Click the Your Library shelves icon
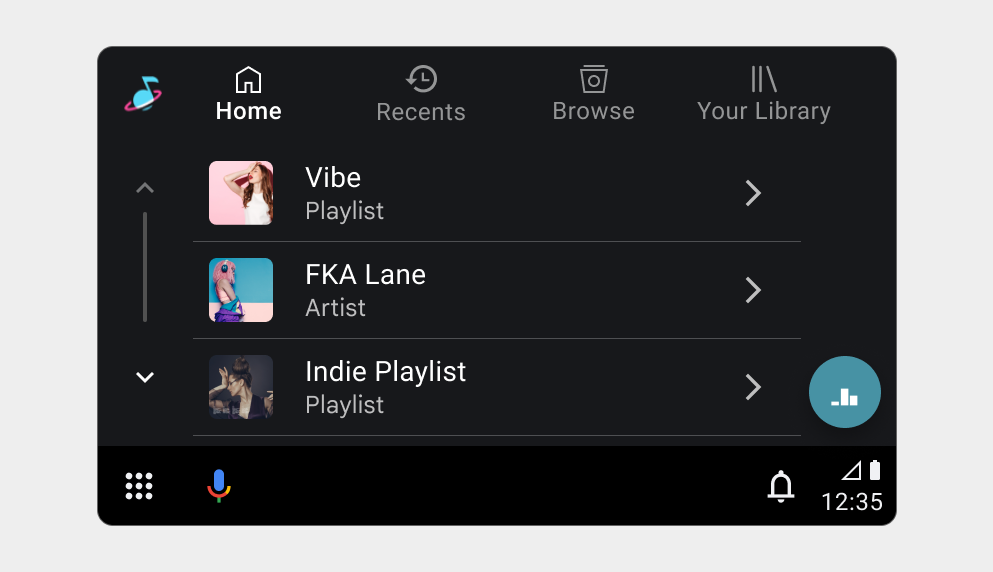The image size is (993, 572). (764, 80)
